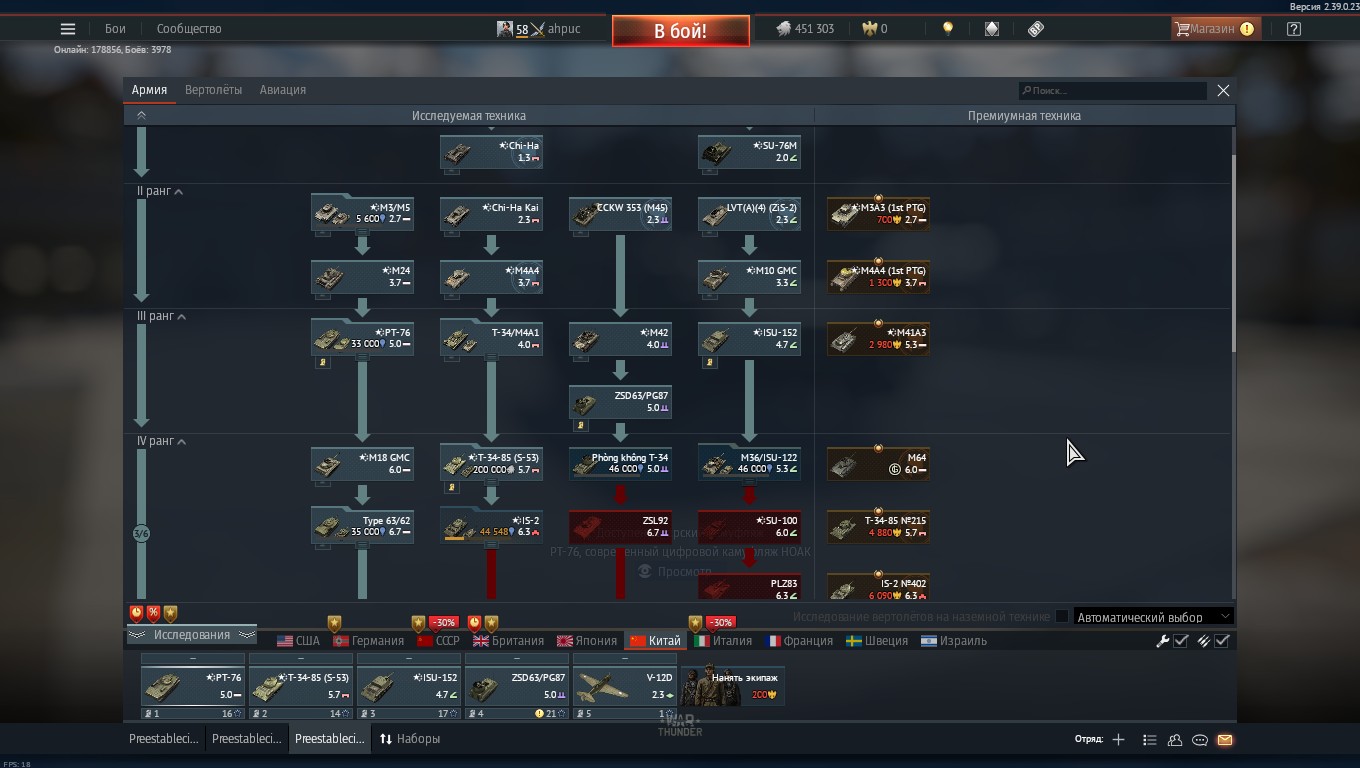The height and width of the screenshot is (768, 1360).
Task: Click the triple slash icon beside checkboxes
Action: point(1204,641)
